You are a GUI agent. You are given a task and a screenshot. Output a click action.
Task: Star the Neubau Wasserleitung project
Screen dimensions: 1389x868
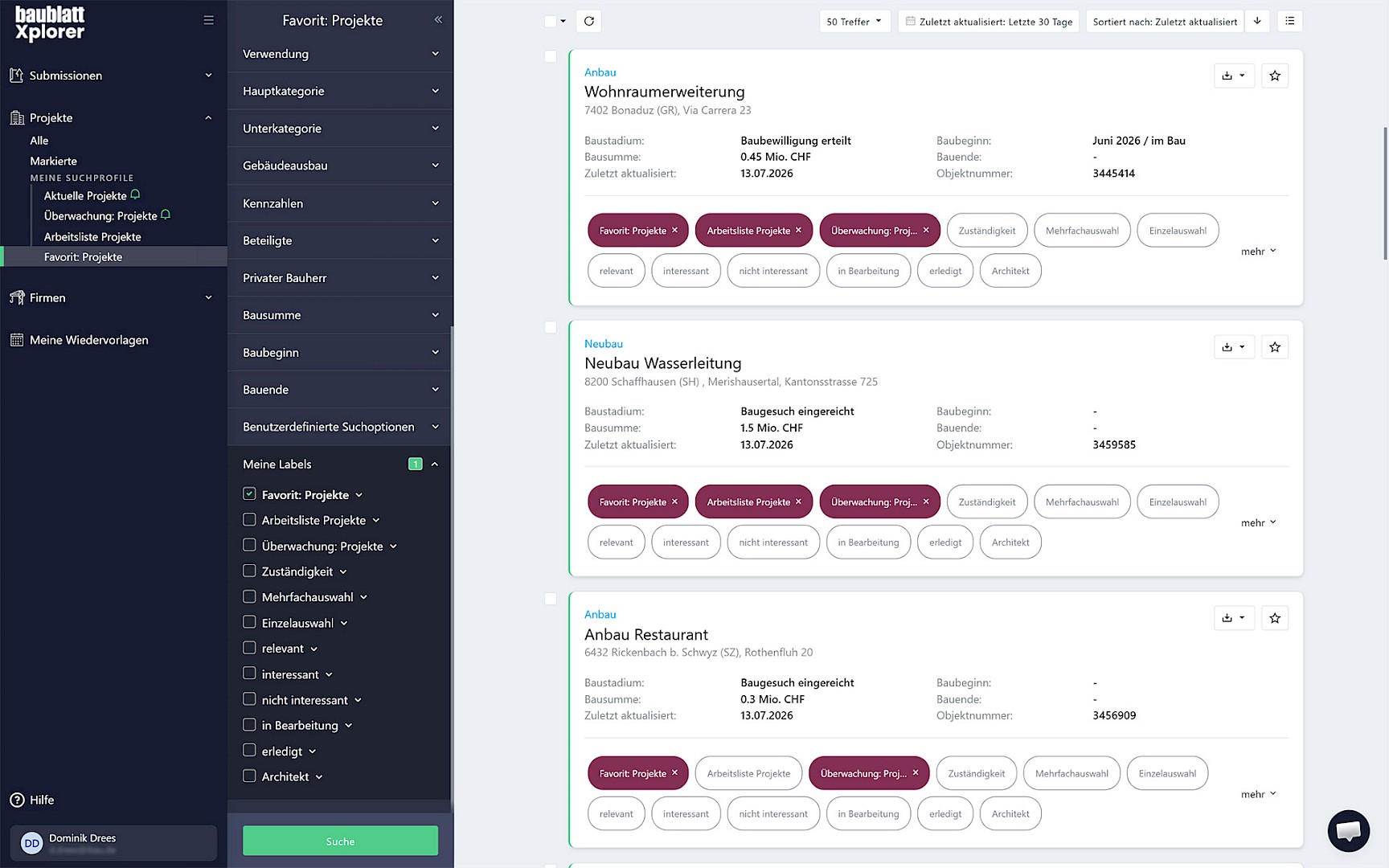coord(1275,347)
